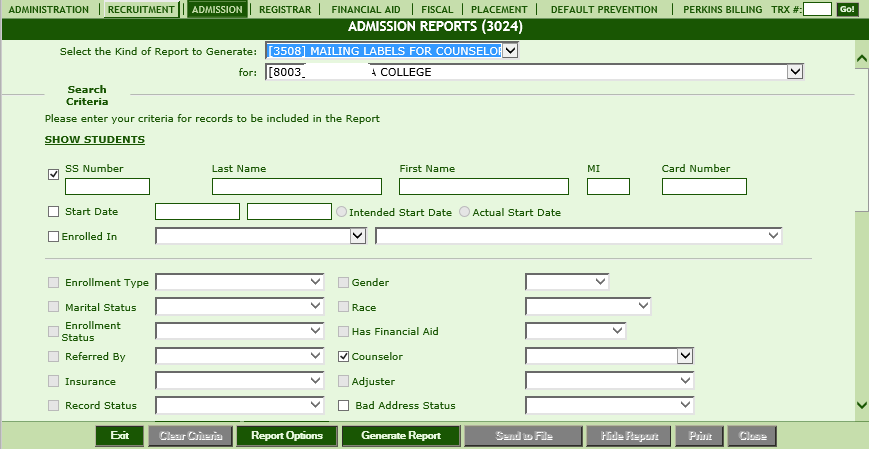869x449 pixels.
Task: Go to the FINANCIAL AID tab
Action: click(365, 9)
